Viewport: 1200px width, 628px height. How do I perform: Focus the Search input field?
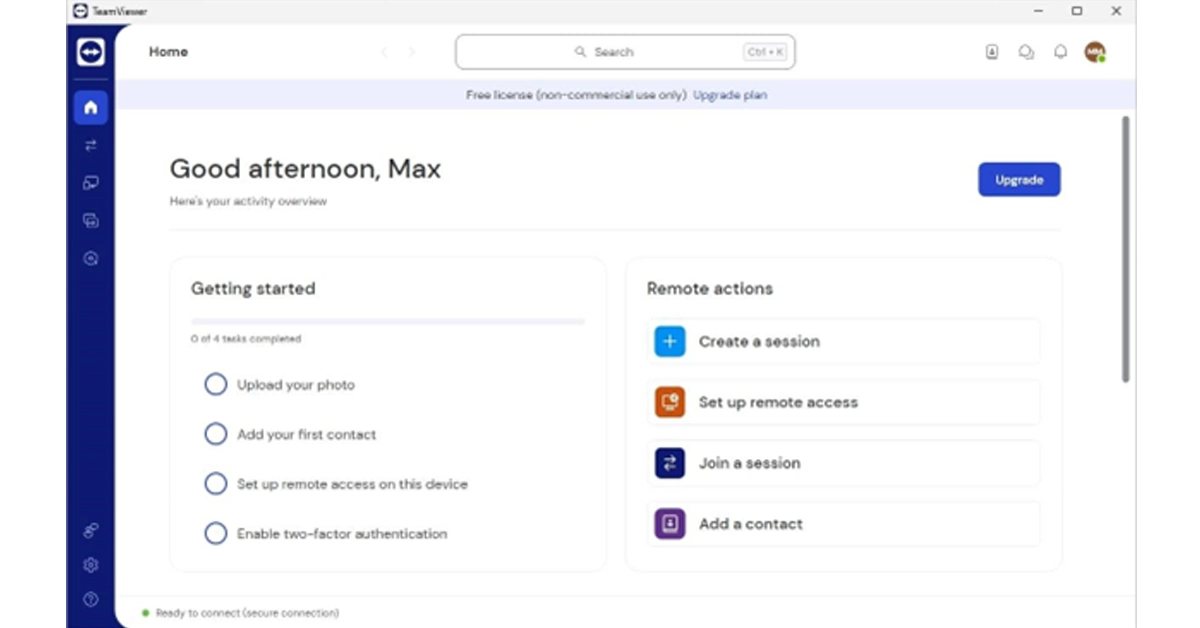(x=625, y=52)
